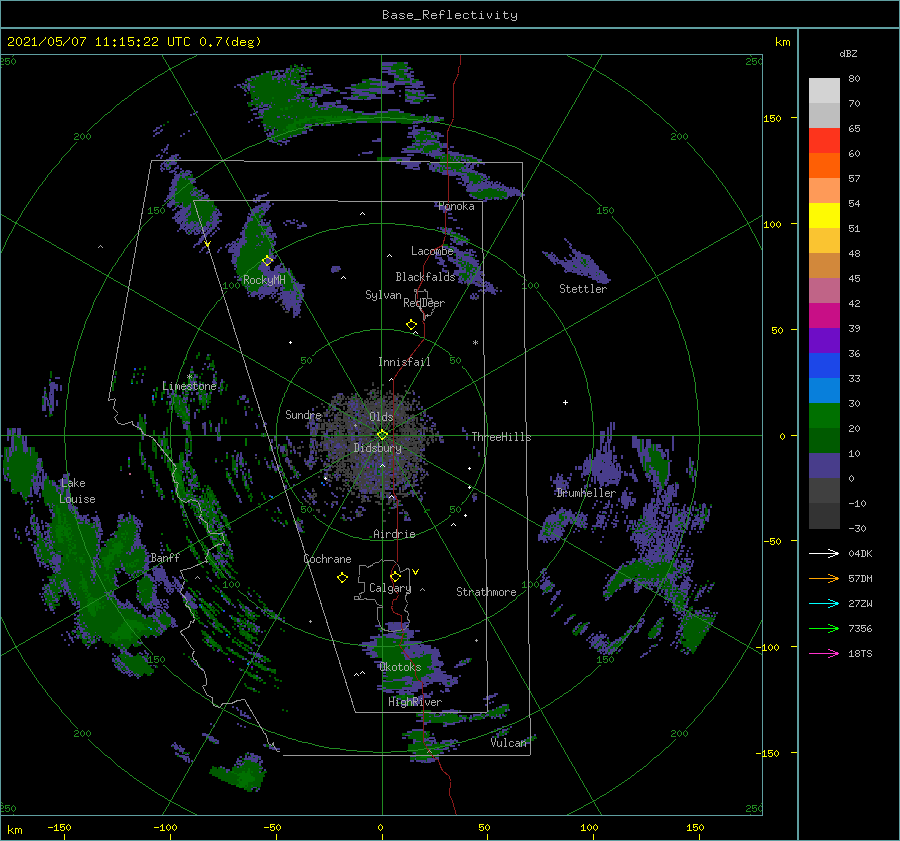Click the Banff label
900x841 pixels.
pos(165,558)
